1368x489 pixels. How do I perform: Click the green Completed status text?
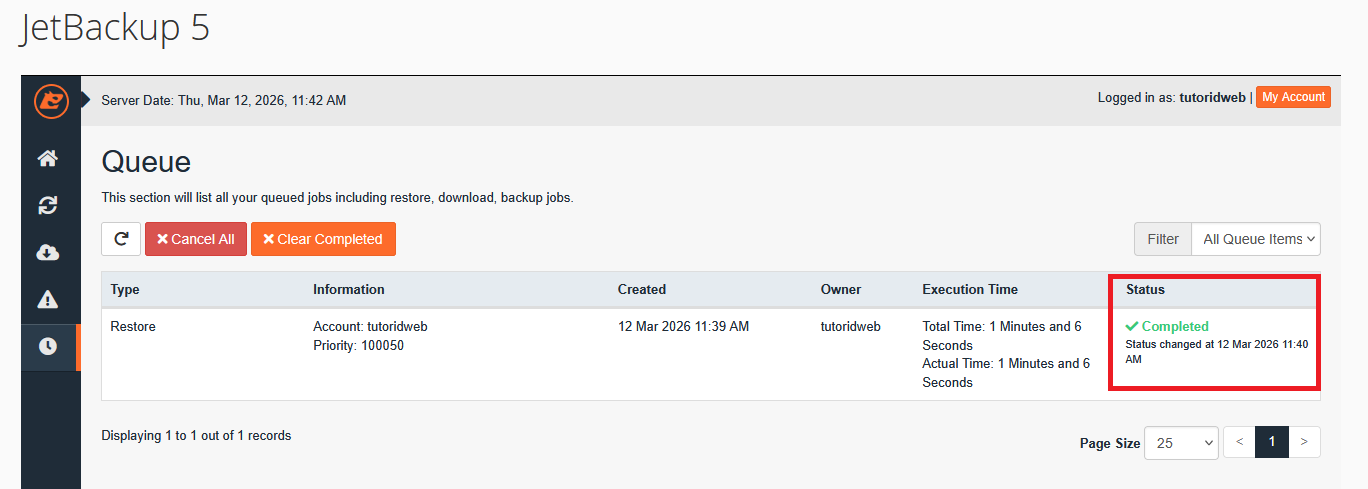click(1167, 326)
